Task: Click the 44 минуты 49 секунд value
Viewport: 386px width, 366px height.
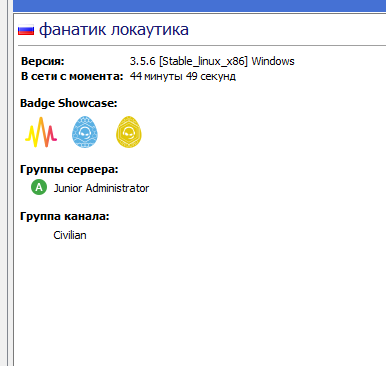Action: click(x=183, y=76)
